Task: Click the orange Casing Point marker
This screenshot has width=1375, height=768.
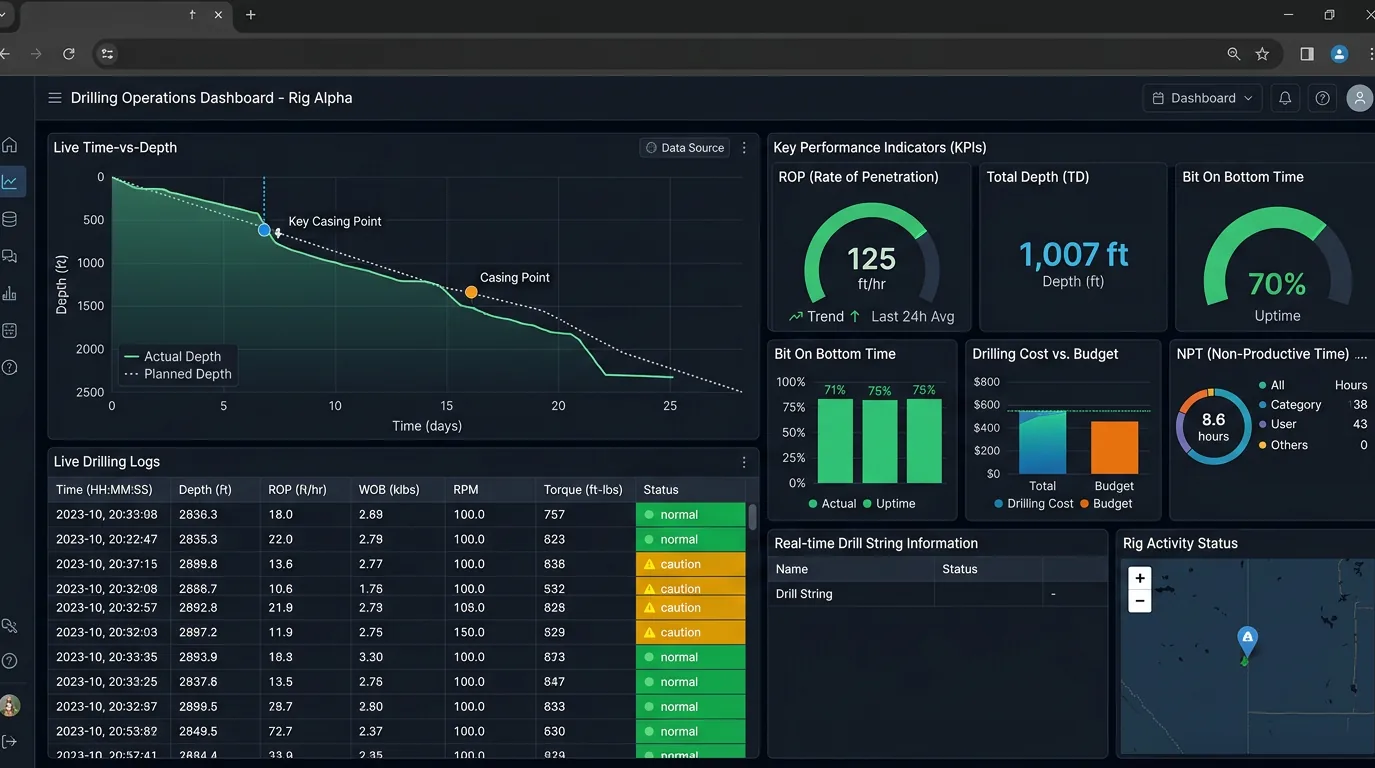Action: click(471, 293)
